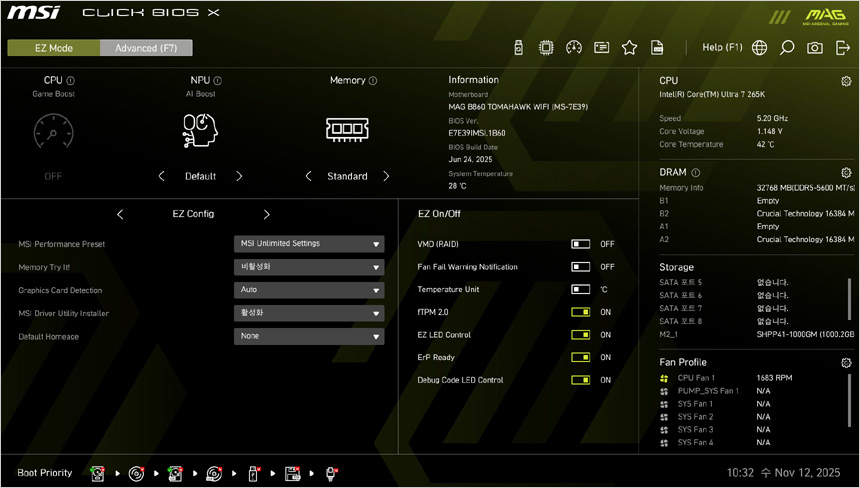Enable the VMD (RAID) toggle
This screenshot has height=488, width=860.
(580, 244)
